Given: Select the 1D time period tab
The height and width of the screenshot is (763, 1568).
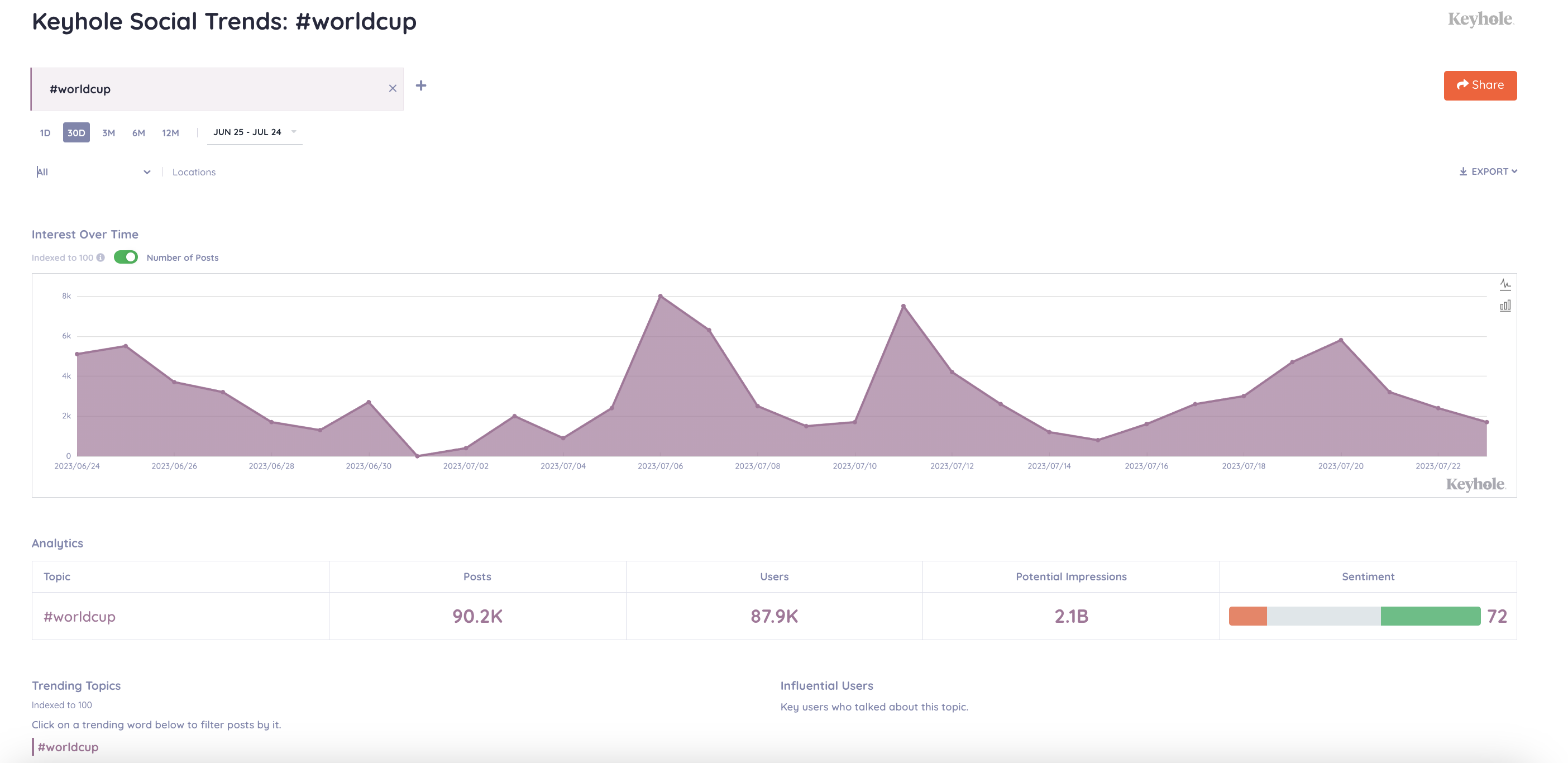Looking at the screenshot, I should [x=43, y=132].
